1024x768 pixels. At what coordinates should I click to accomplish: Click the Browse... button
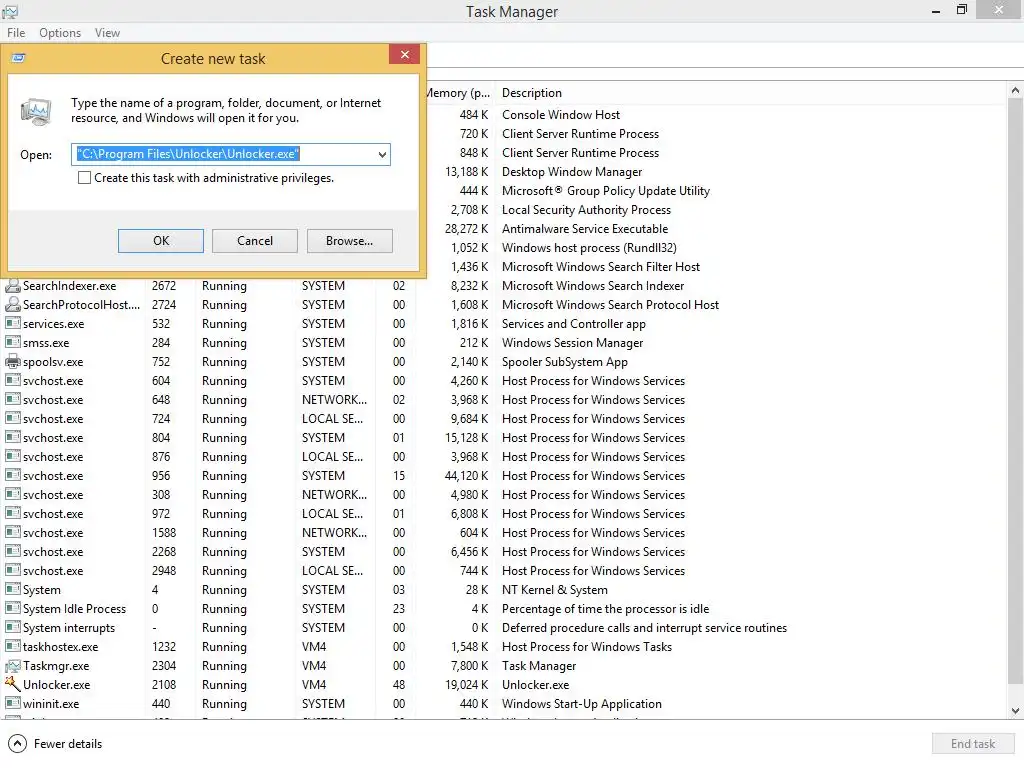click(349, 241)
